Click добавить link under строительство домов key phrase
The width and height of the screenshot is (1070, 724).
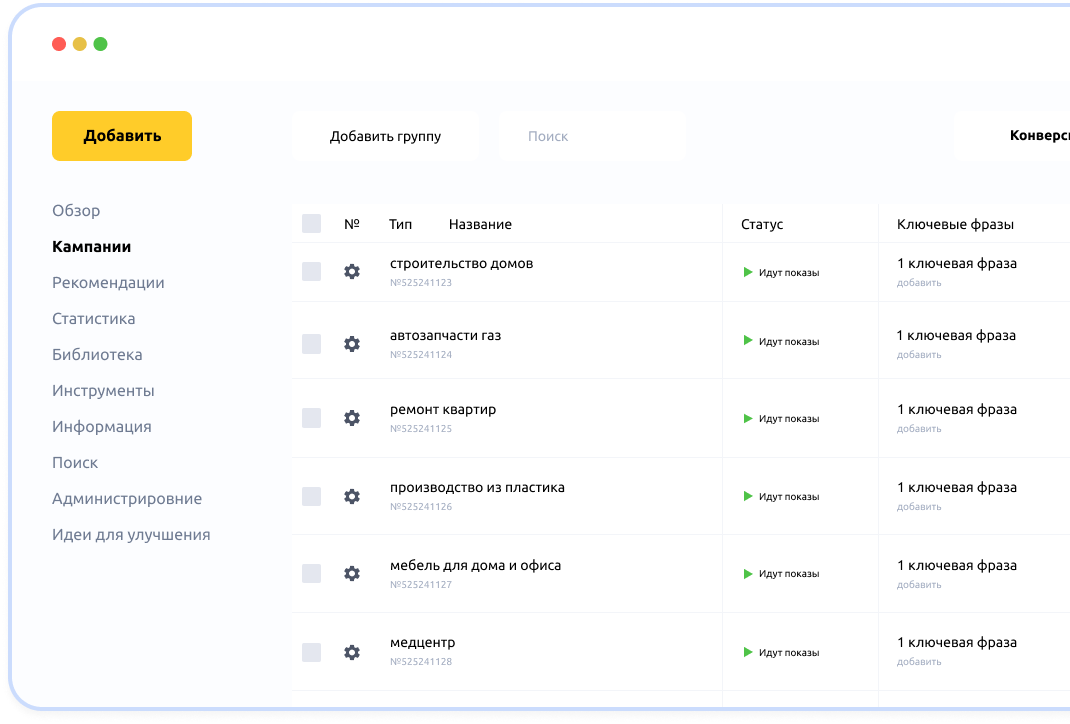click(919, 283)
